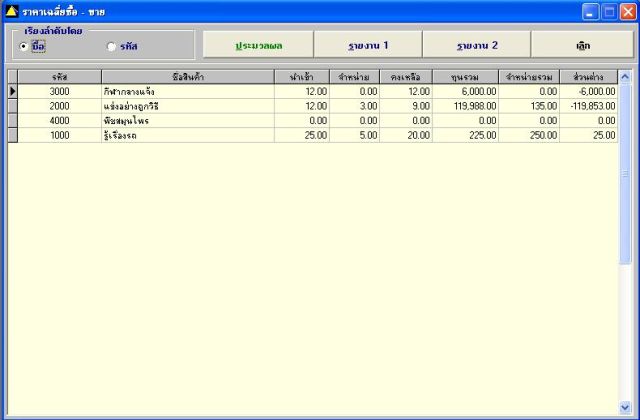Click the จำหน่าย column header

tap(354, 77)
